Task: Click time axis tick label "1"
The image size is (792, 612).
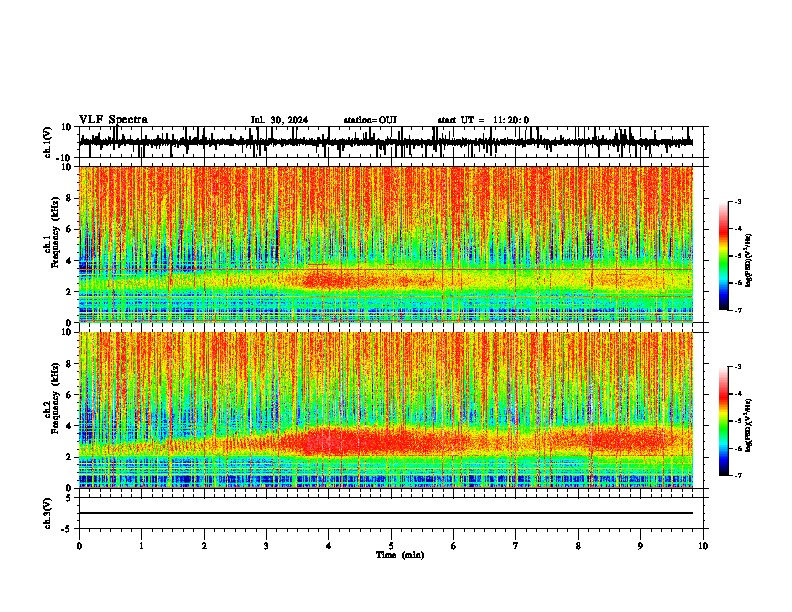Action: pos(141,546)
